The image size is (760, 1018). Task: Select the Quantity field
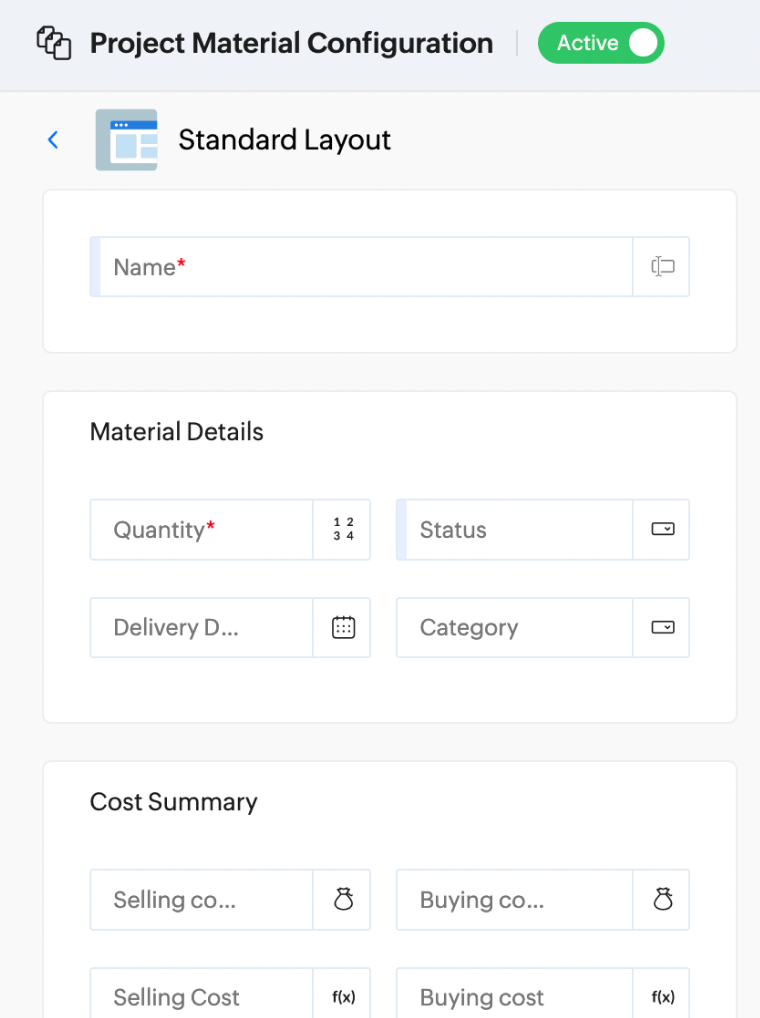200,529
